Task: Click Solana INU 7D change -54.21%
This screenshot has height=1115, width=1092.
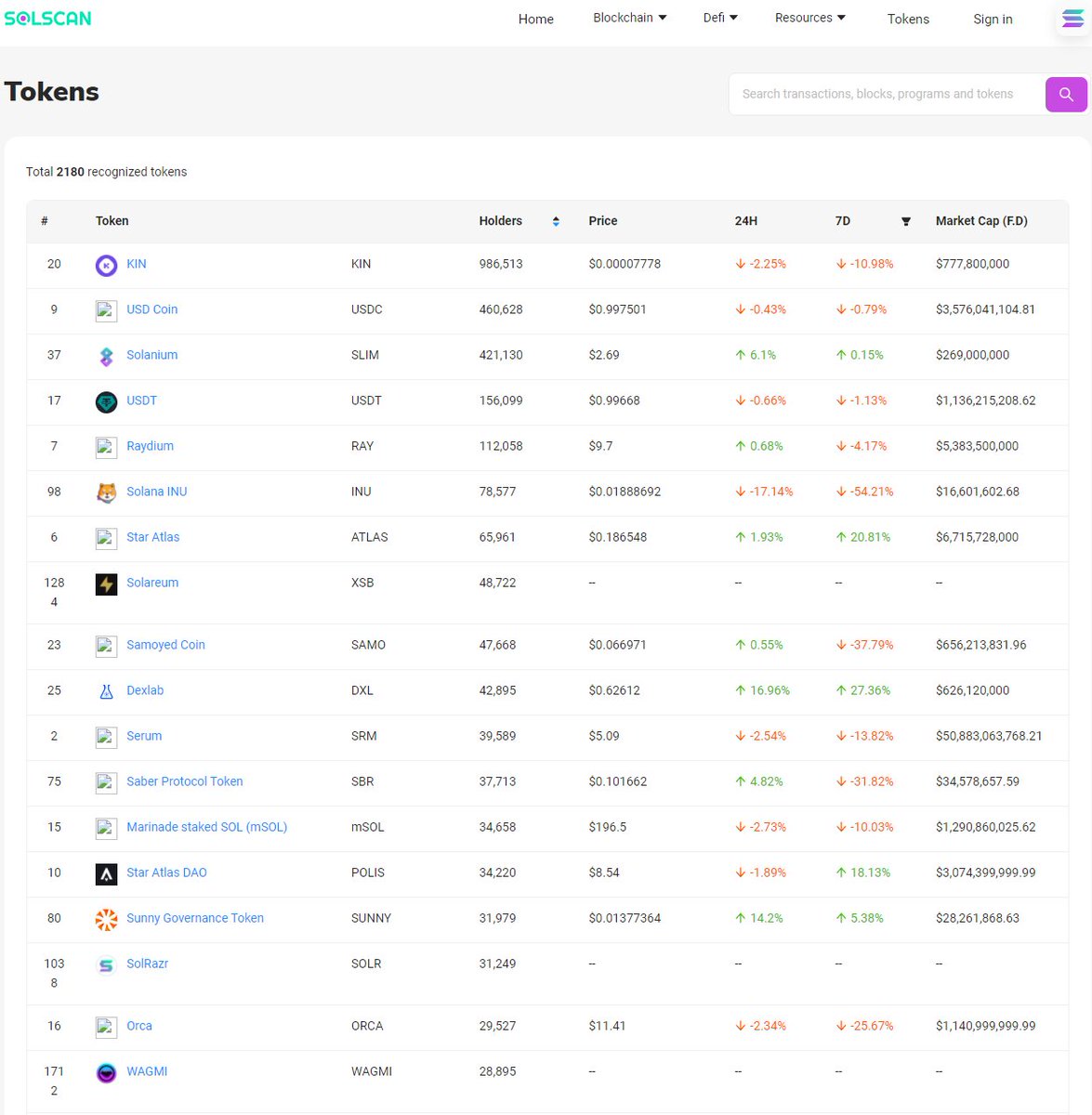Action: pos(864,492)
